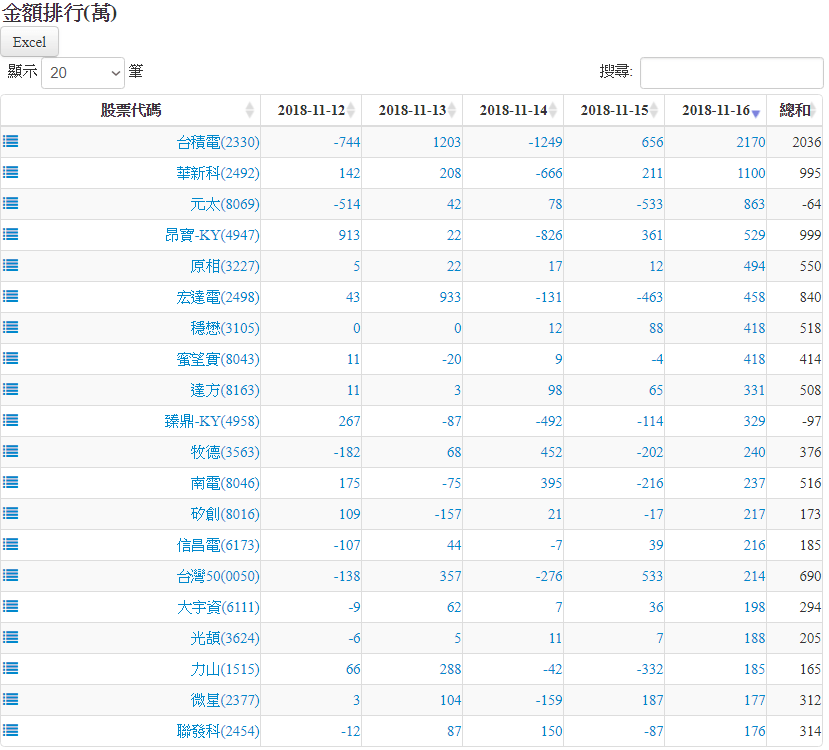Click list icon beside 牧德(3563) row
The image size is (829, 750).
tap(10, 452)
